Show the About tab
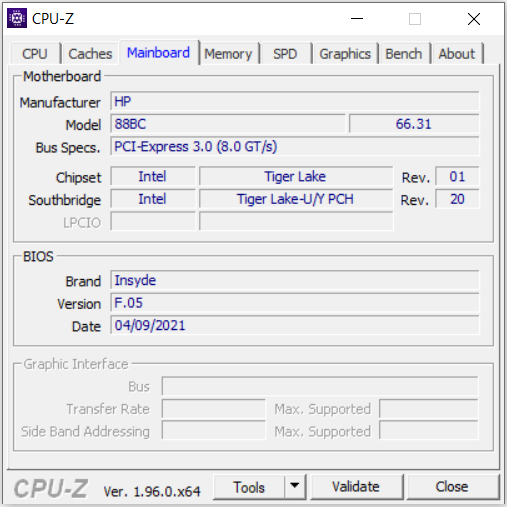Viewport: 507px width, 507px height. pyautogui.click(x=457, y=54)
